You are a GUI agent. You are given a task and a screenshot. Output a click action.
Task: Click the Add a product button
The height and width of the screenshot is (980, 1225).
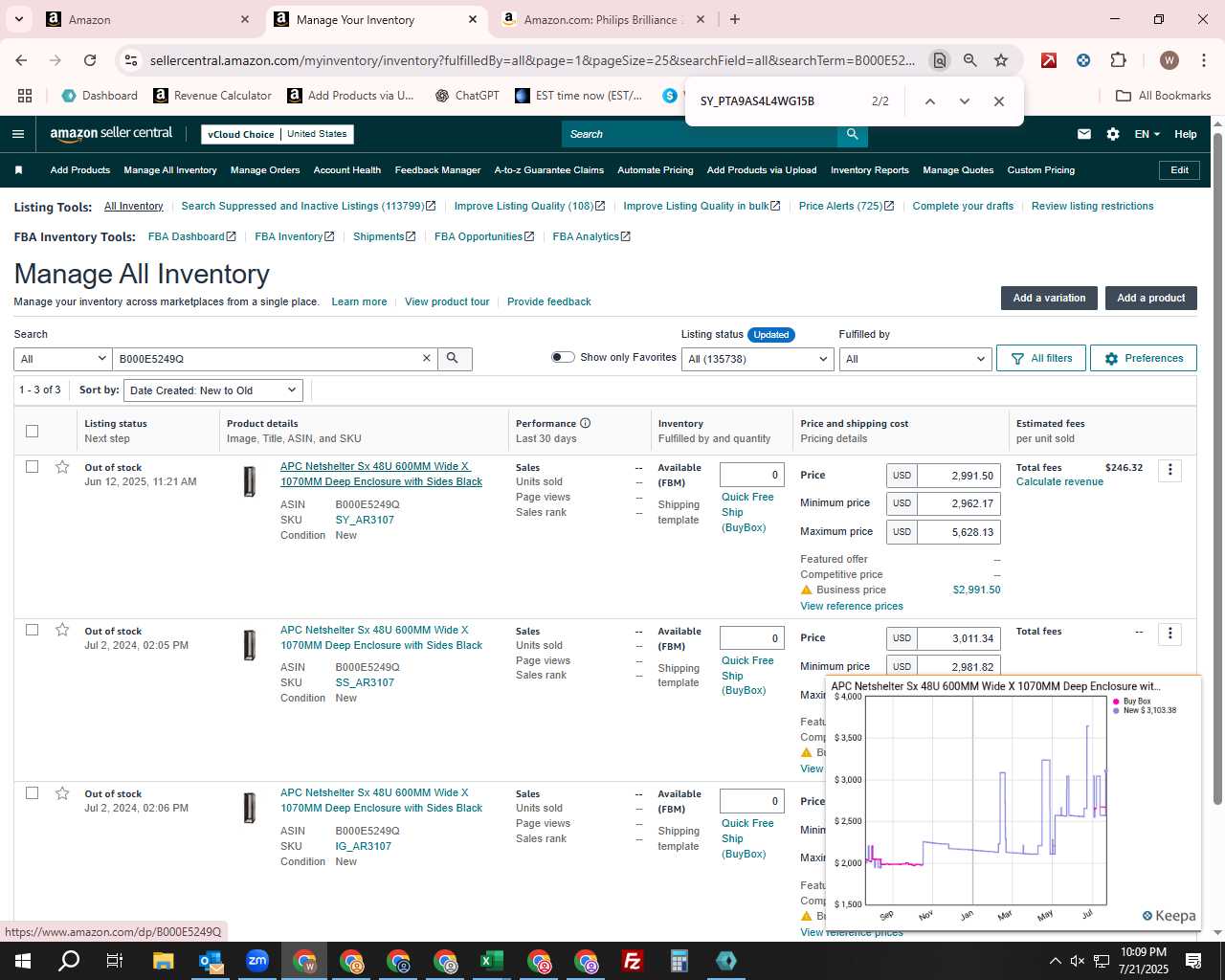click(1151, 298)
